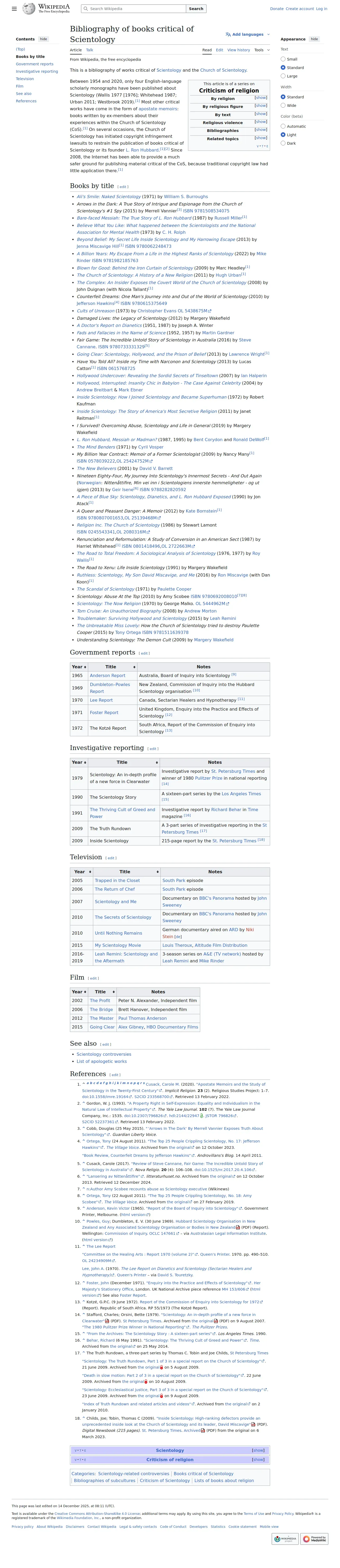
Task: Click the Wikipedia globe logo
Action: tap(29, 8)
